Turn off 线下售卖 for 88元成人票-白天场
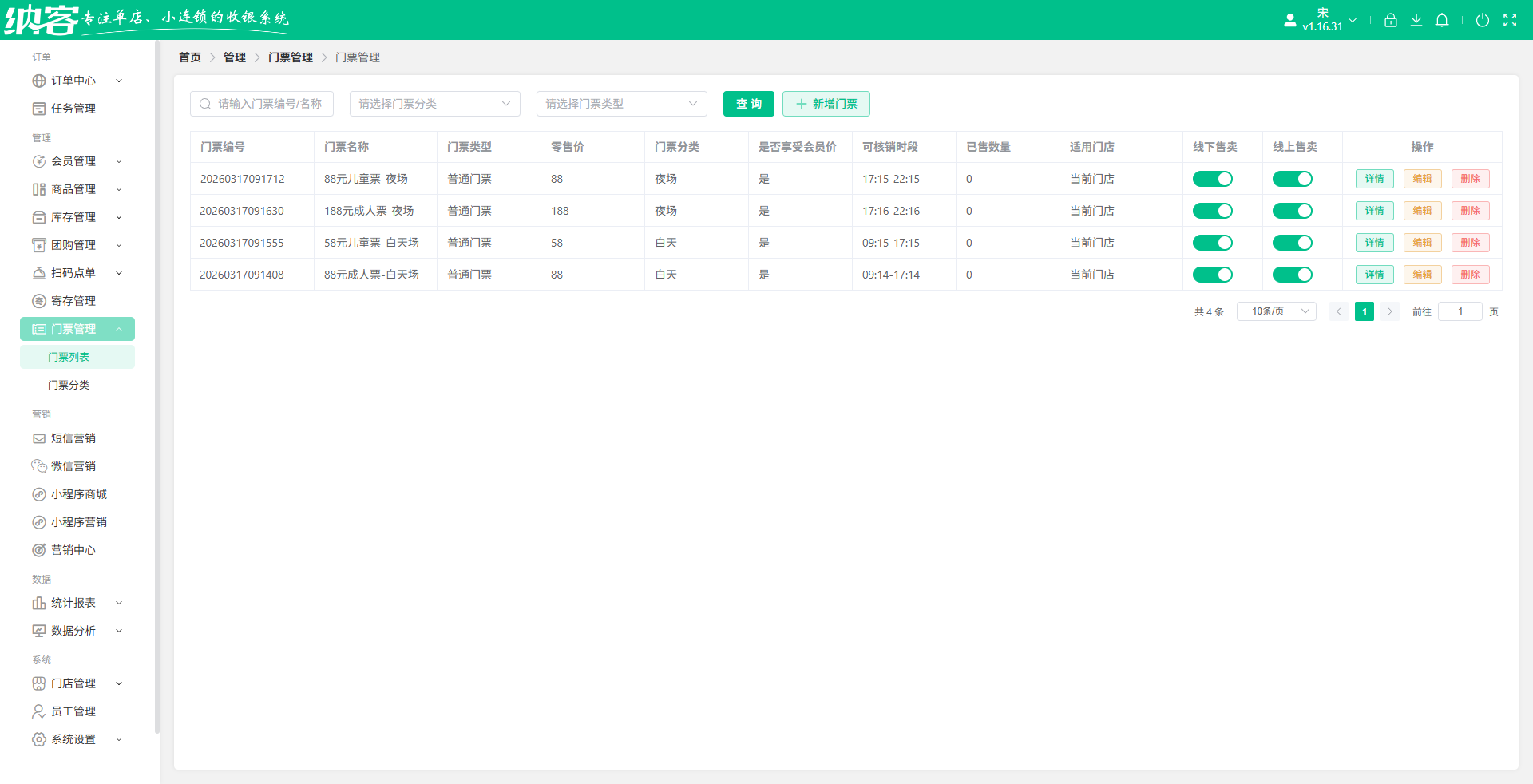The width and height of the screenshot is (1533, 784). (x=1213, y=274)
